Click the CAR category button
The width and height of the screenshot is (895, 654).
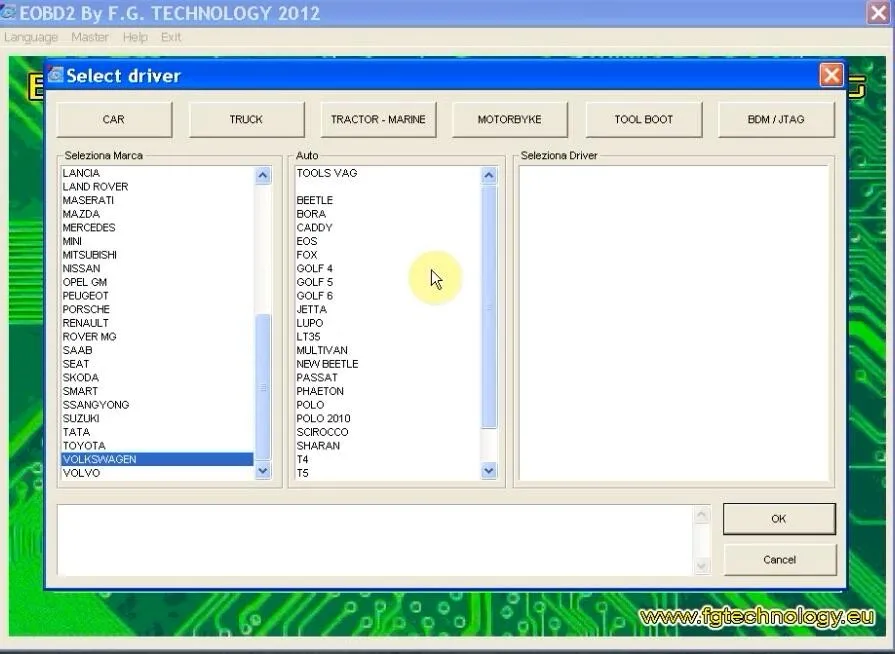coord(114,119)
